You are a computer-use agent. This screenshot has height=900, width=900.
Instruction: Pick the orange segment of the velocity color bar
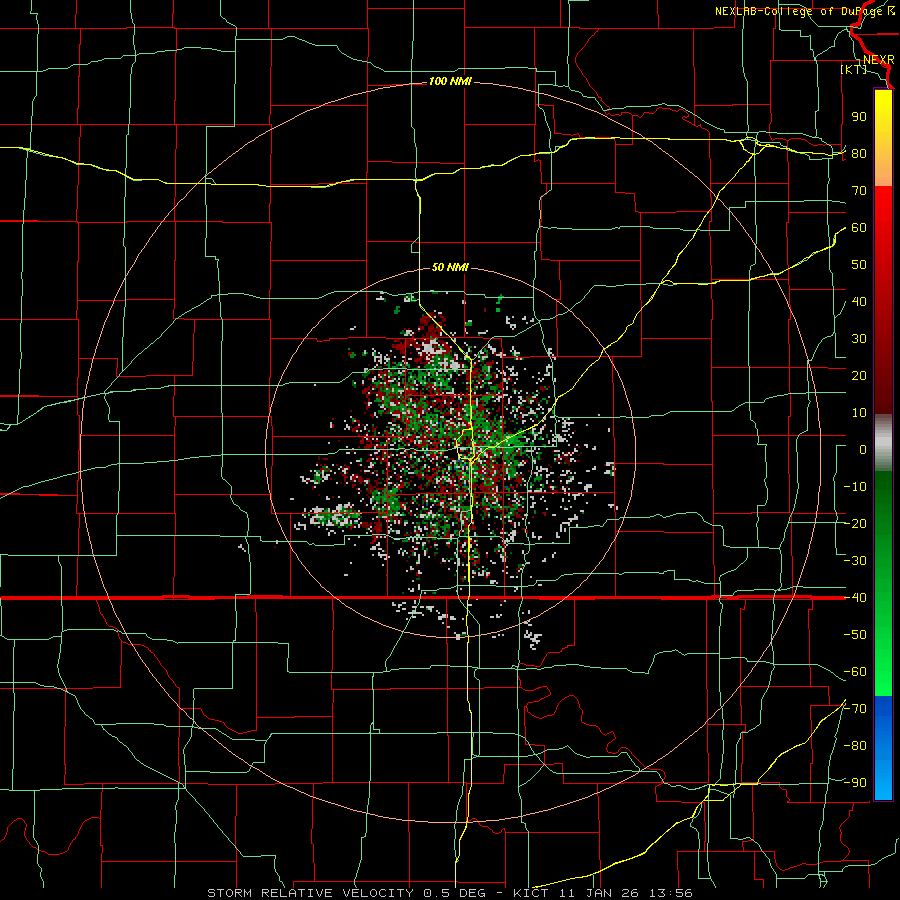tap(883, 172)
